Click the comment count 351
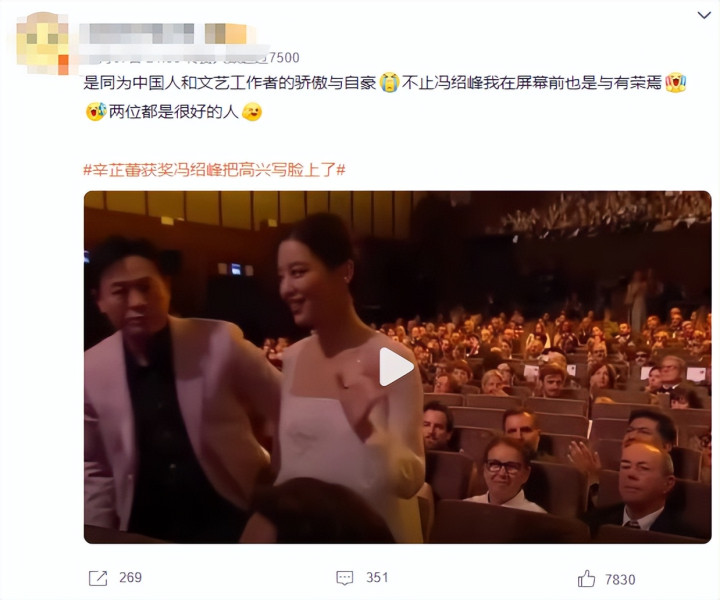 point(377,578)
